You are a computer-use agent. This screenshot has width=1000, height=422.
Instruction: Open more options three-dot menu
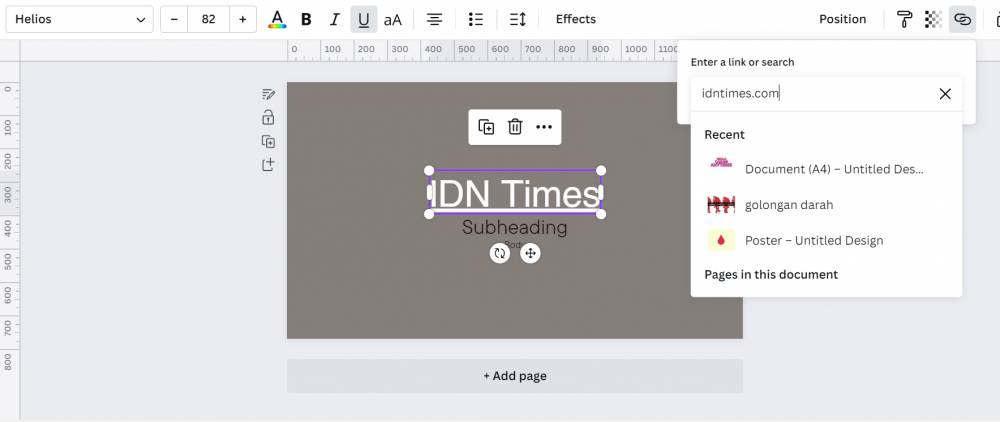click(544, 127)
